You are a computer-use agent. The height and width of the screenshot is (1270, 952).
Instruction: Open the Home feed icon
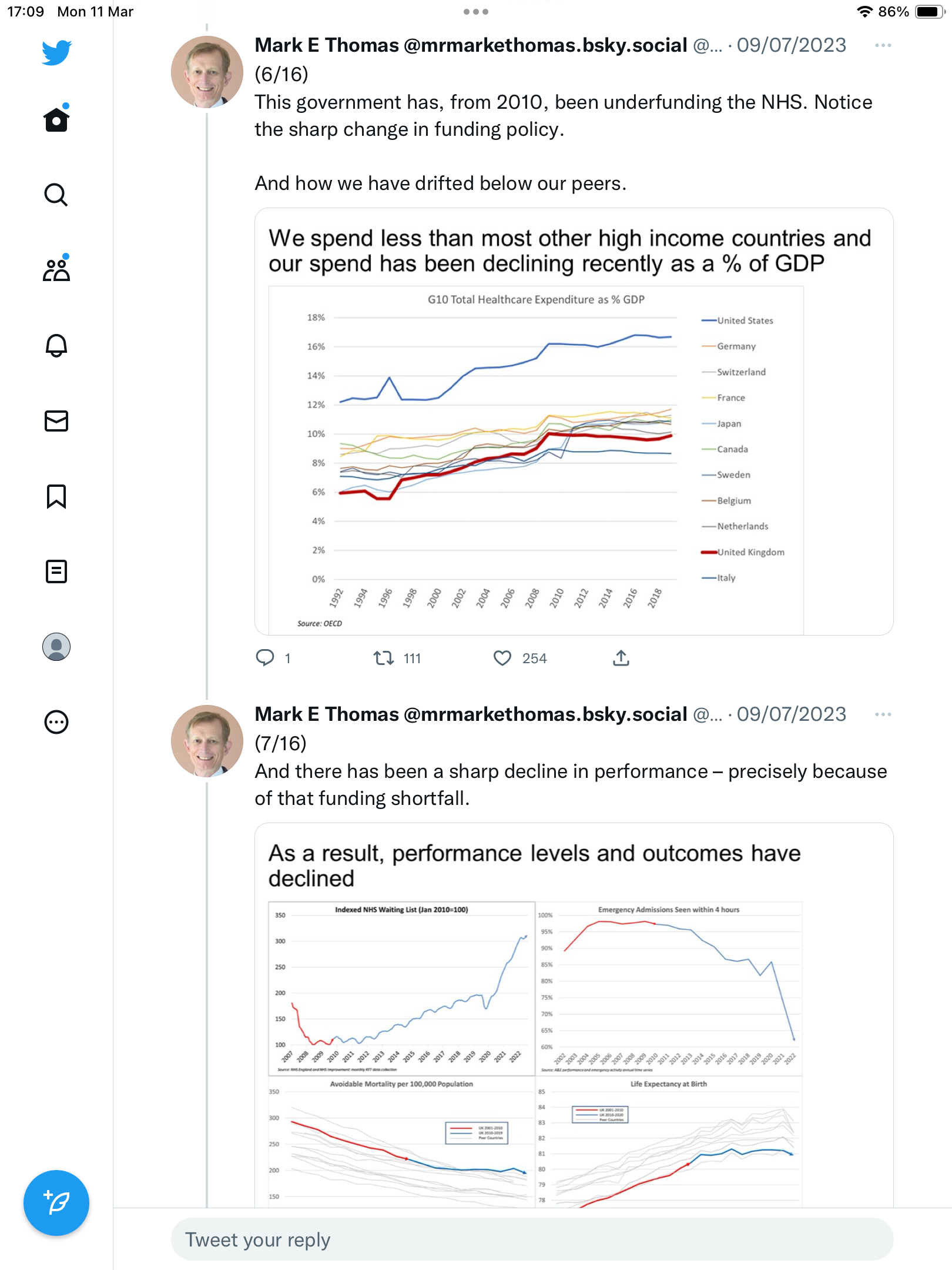point(56,118)
